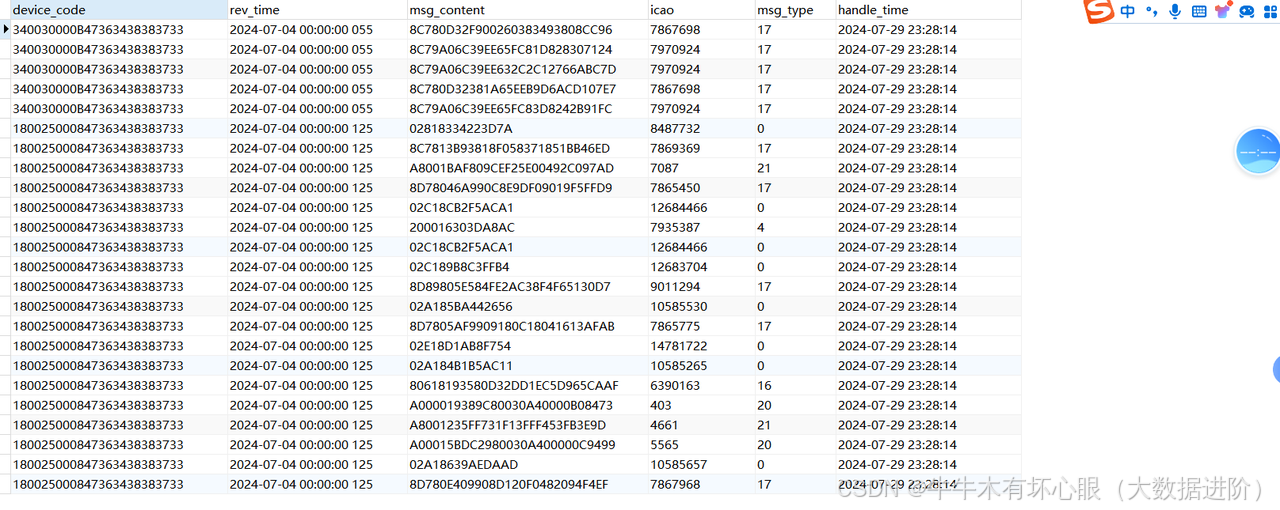Screen dimensions: 1280x510
Task: Open the IME toolbox grid icon
Action: tap(1270, 12)
